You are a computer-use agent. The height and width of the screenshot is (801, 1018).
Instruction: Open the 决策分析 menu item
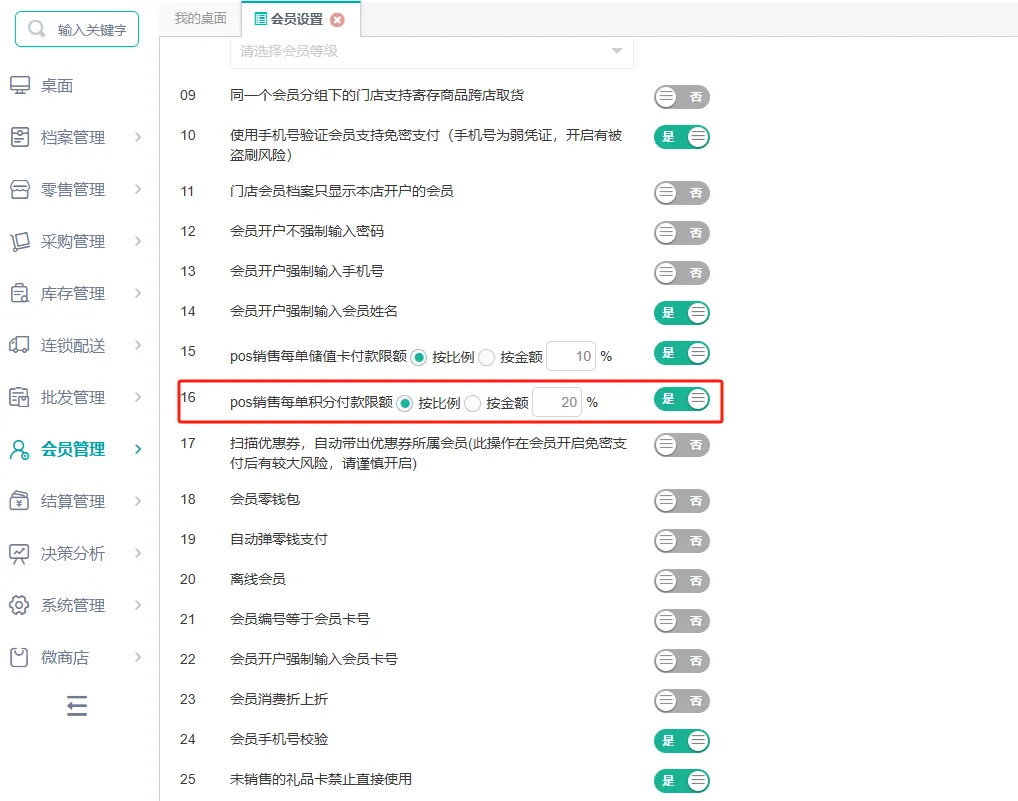click(73, 554)
